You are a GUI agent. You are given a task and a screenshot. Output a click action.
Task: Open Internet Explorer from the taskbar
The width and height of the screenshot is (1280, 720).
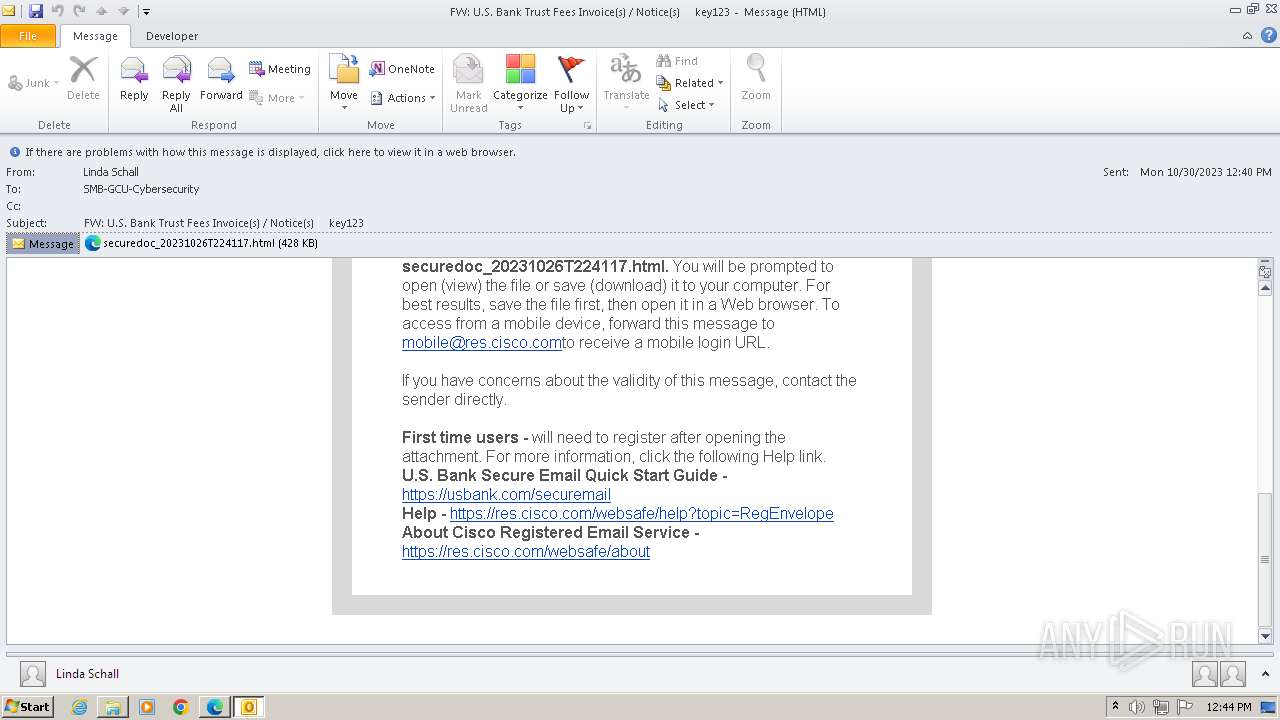pos(79,707)
